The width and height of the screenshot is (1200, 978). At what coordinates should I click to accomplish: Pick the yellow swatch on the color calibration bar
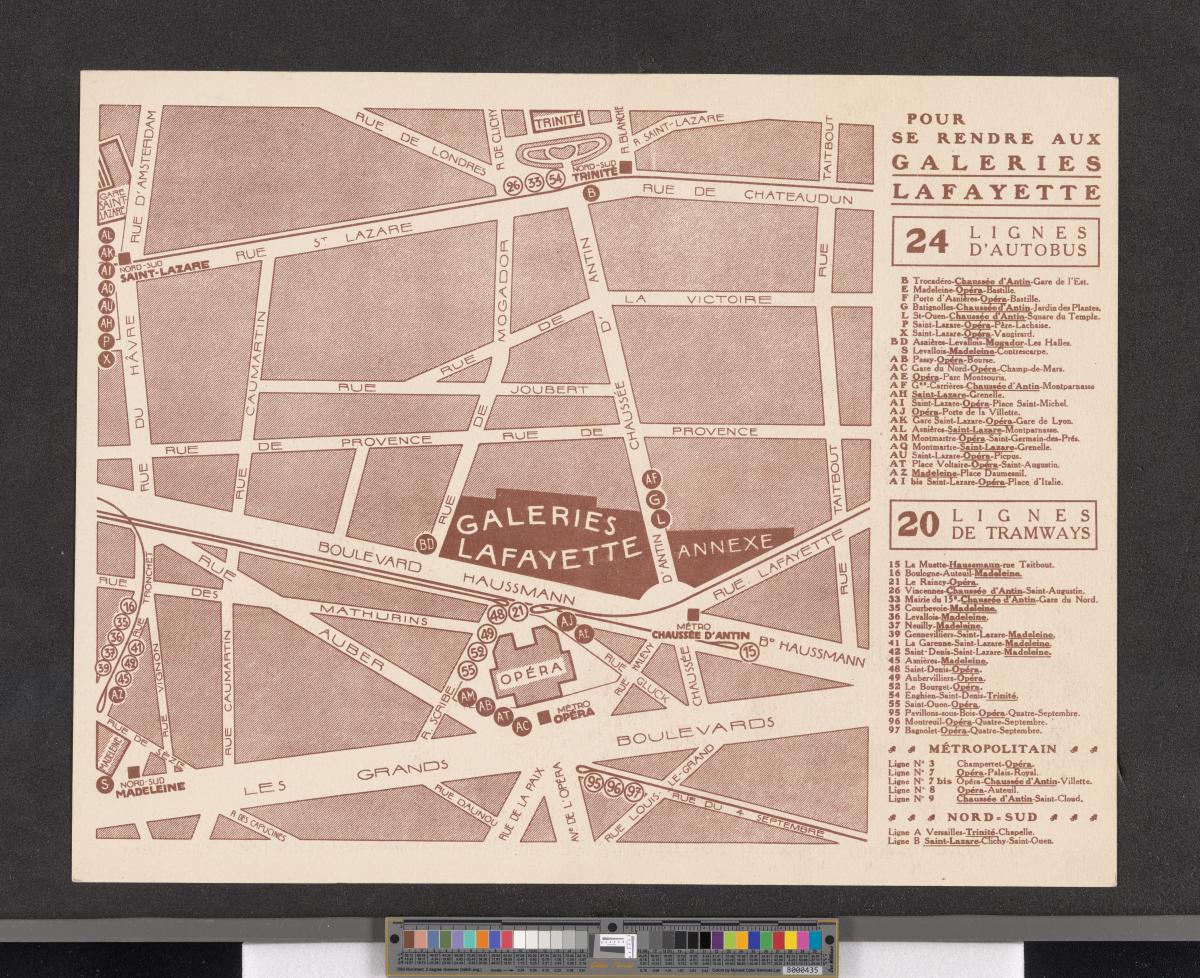[789, 939]
